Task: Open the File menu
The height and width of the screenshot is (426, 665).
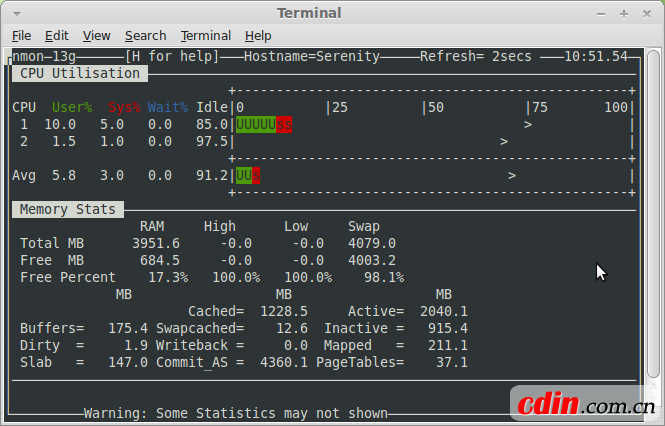Action: (x=21, y=36)
